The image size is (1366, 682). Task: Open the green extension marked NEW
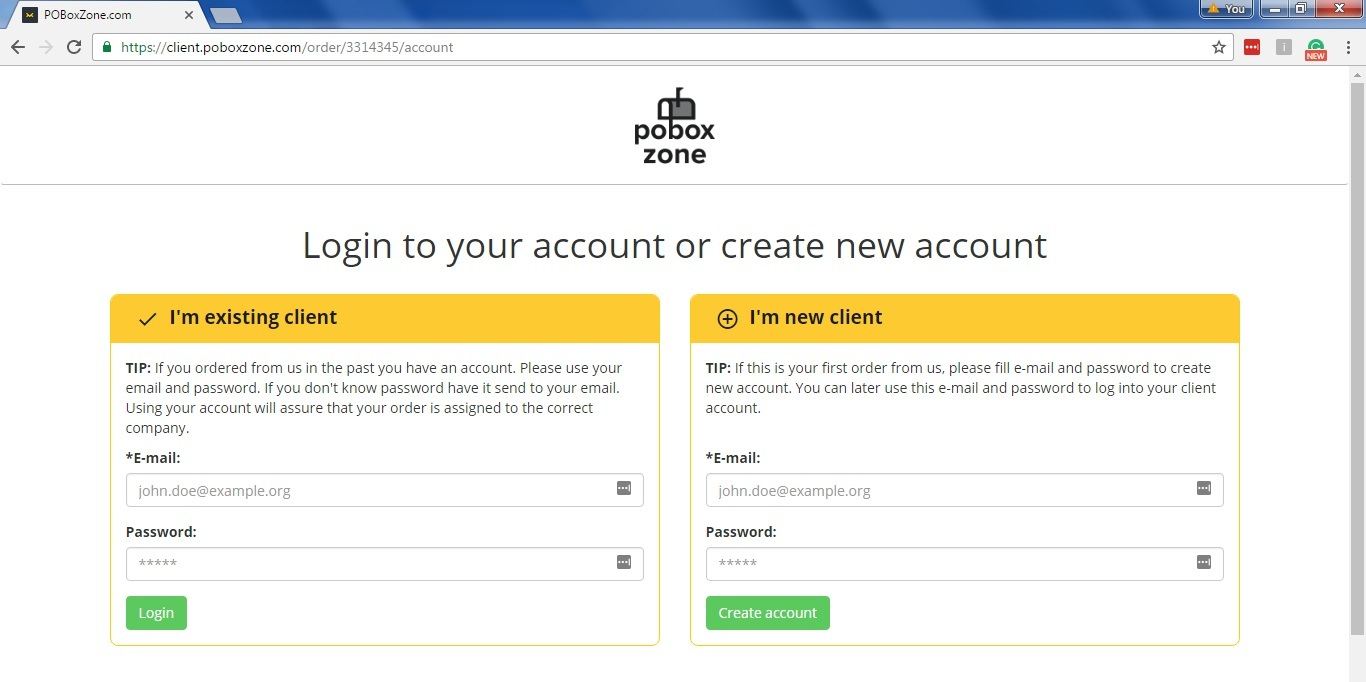click(x=1316, y=49)
